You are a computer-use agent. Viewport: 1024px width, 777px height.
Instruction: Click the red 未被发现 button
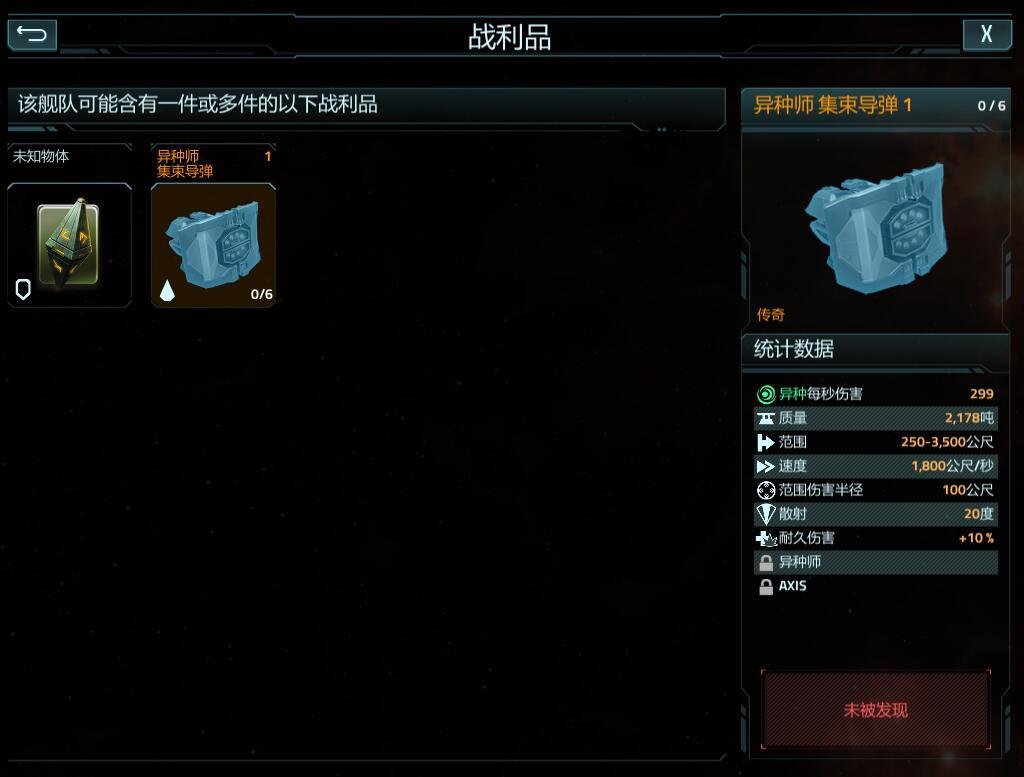point(876,710)
